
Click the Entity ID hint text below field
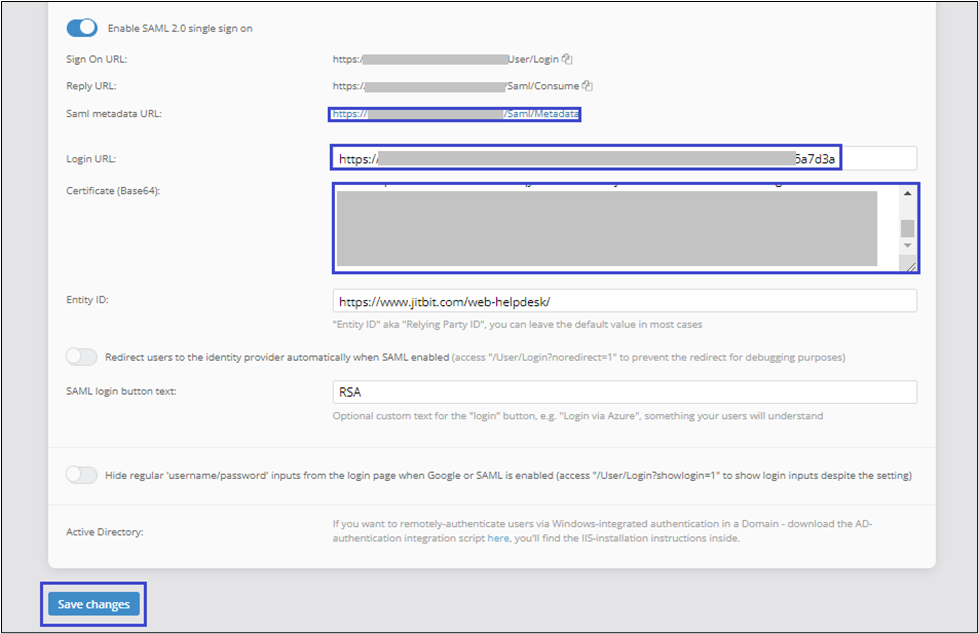coord(517,324)
